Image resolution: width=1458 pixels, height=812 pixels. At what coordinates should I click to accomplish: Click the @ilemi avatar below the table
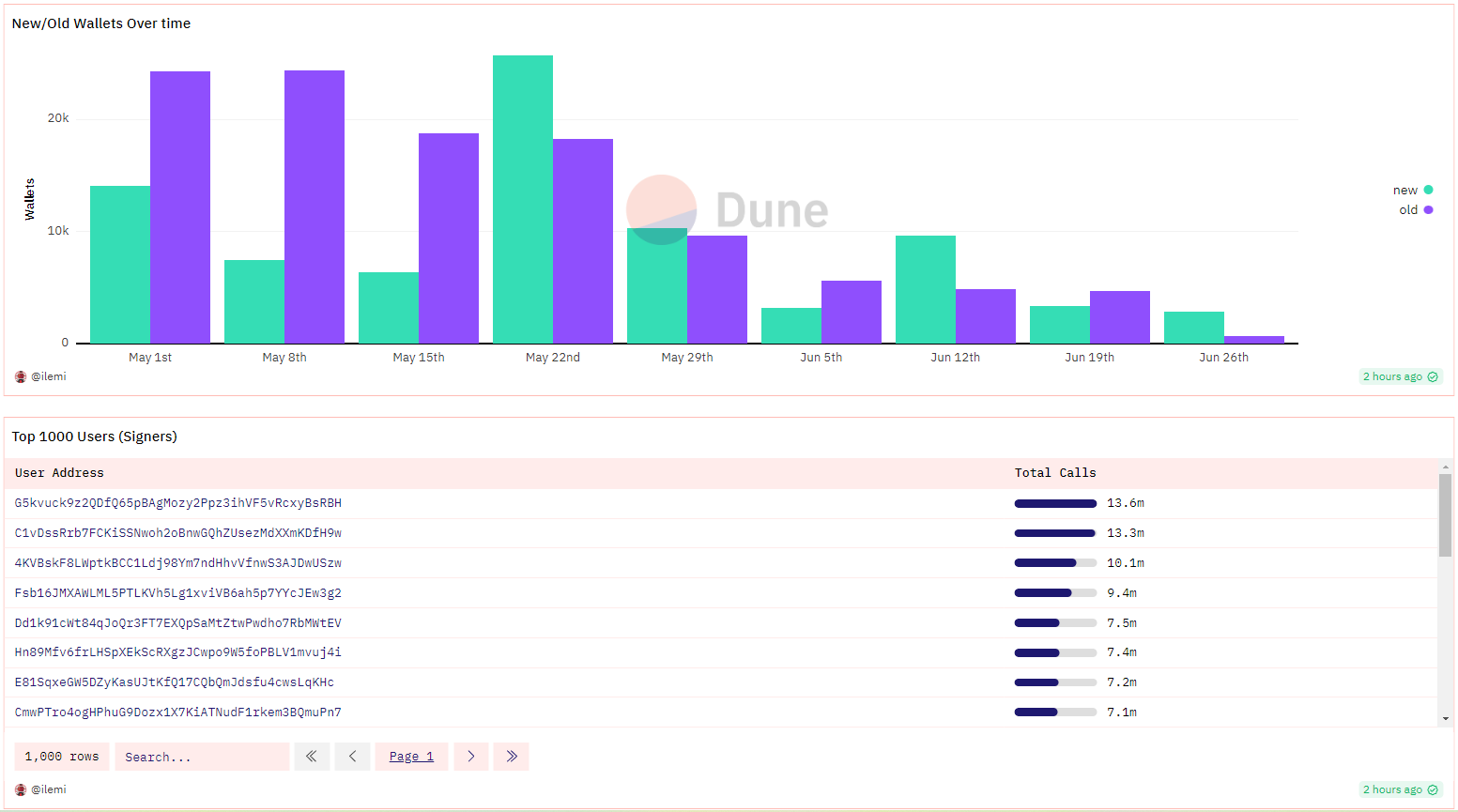pyautogui.click(x=20, y=789)
